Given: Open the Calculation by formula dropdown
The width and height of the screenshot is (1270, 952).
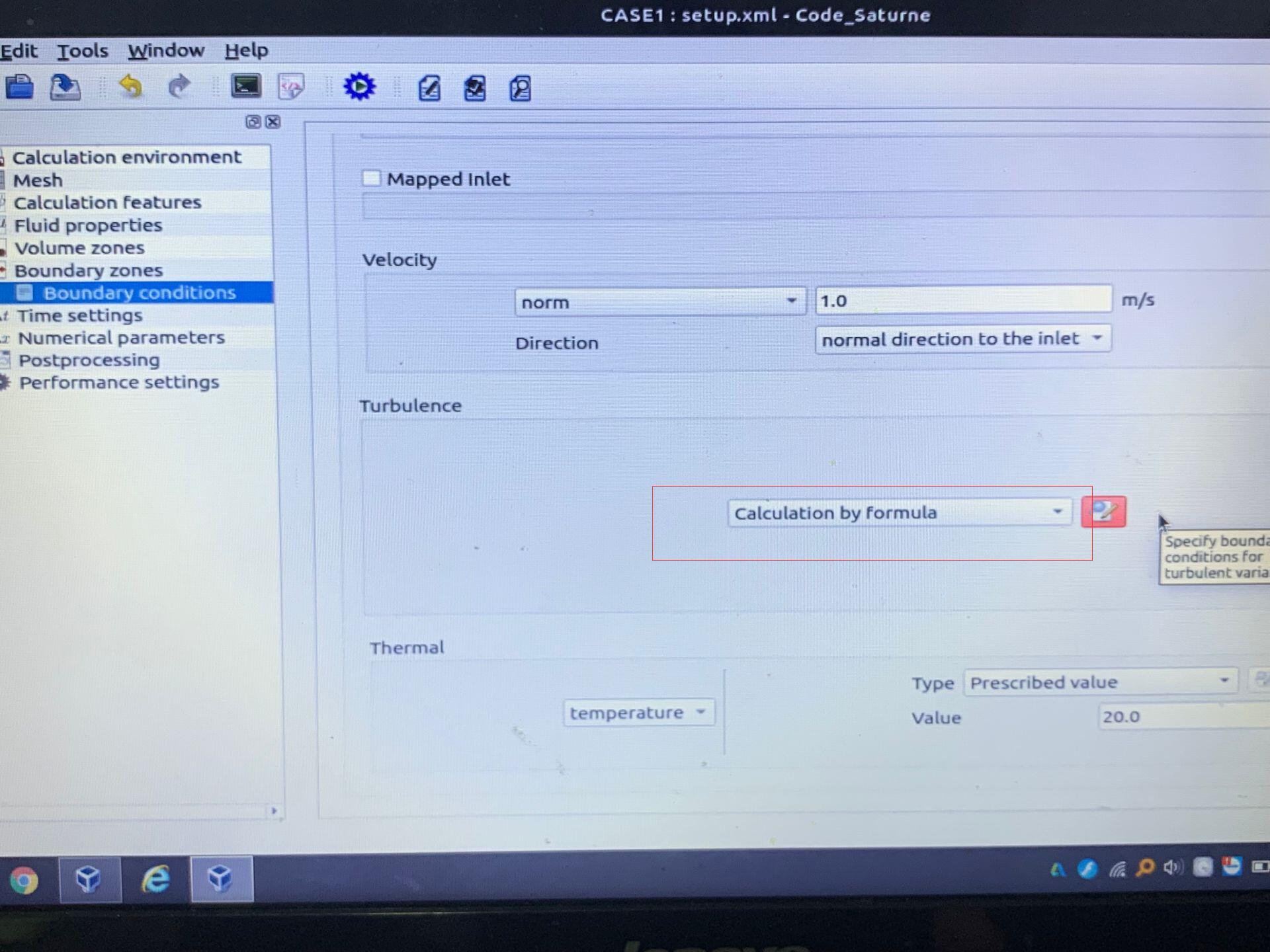Looking at the screenshot, I should [899, 513].
